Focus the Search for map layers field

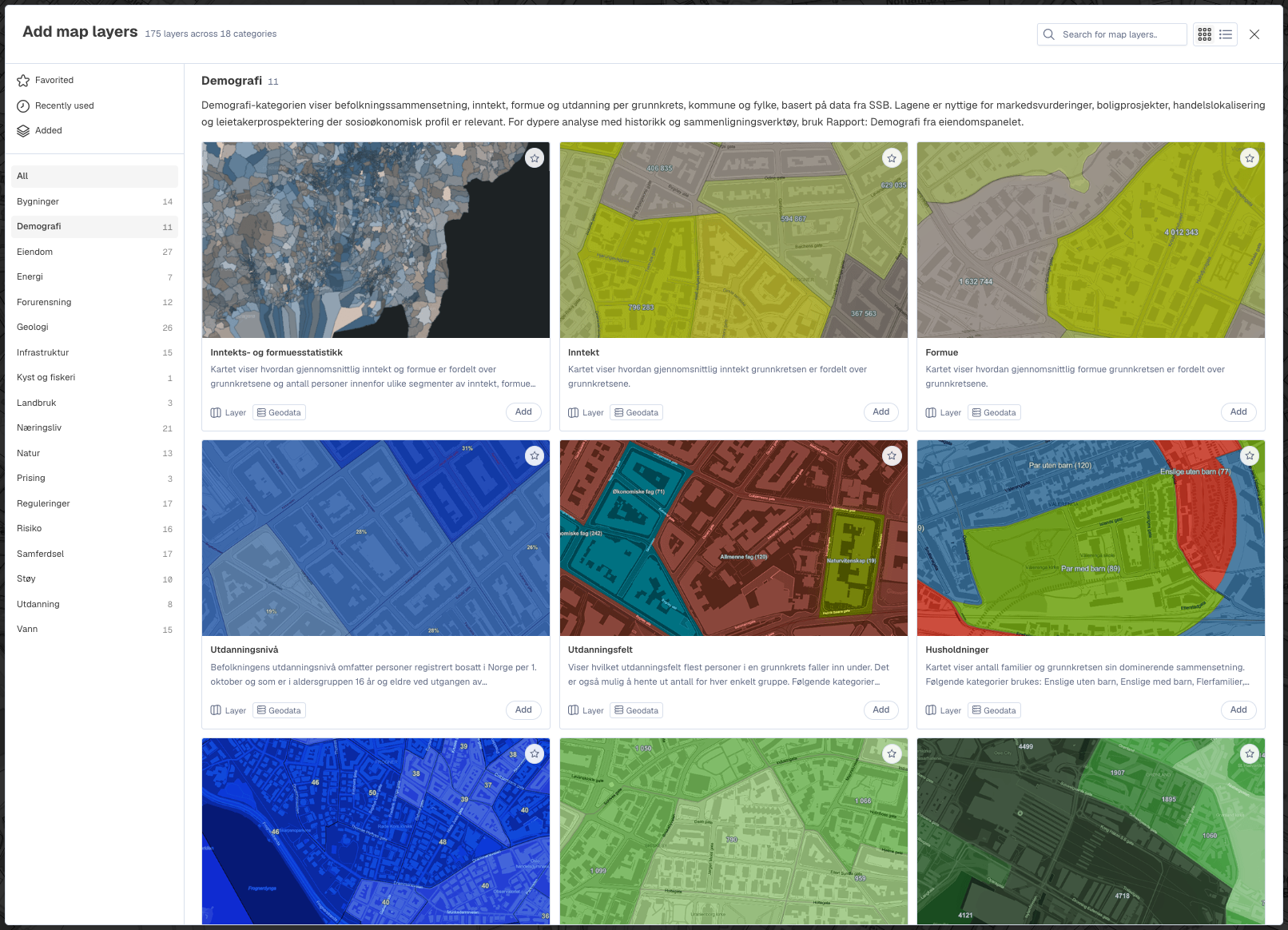point(1112,34)
